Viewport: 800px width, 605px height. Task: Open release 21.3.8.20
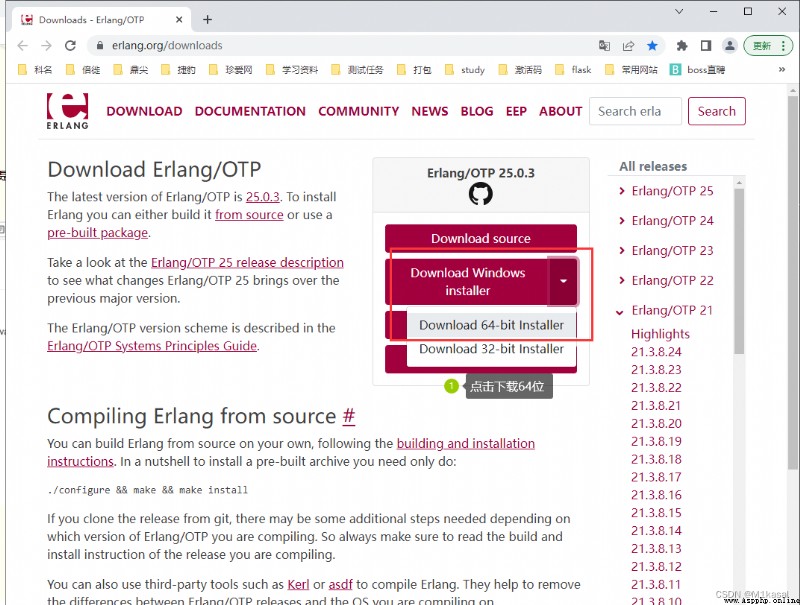(656, 423)
